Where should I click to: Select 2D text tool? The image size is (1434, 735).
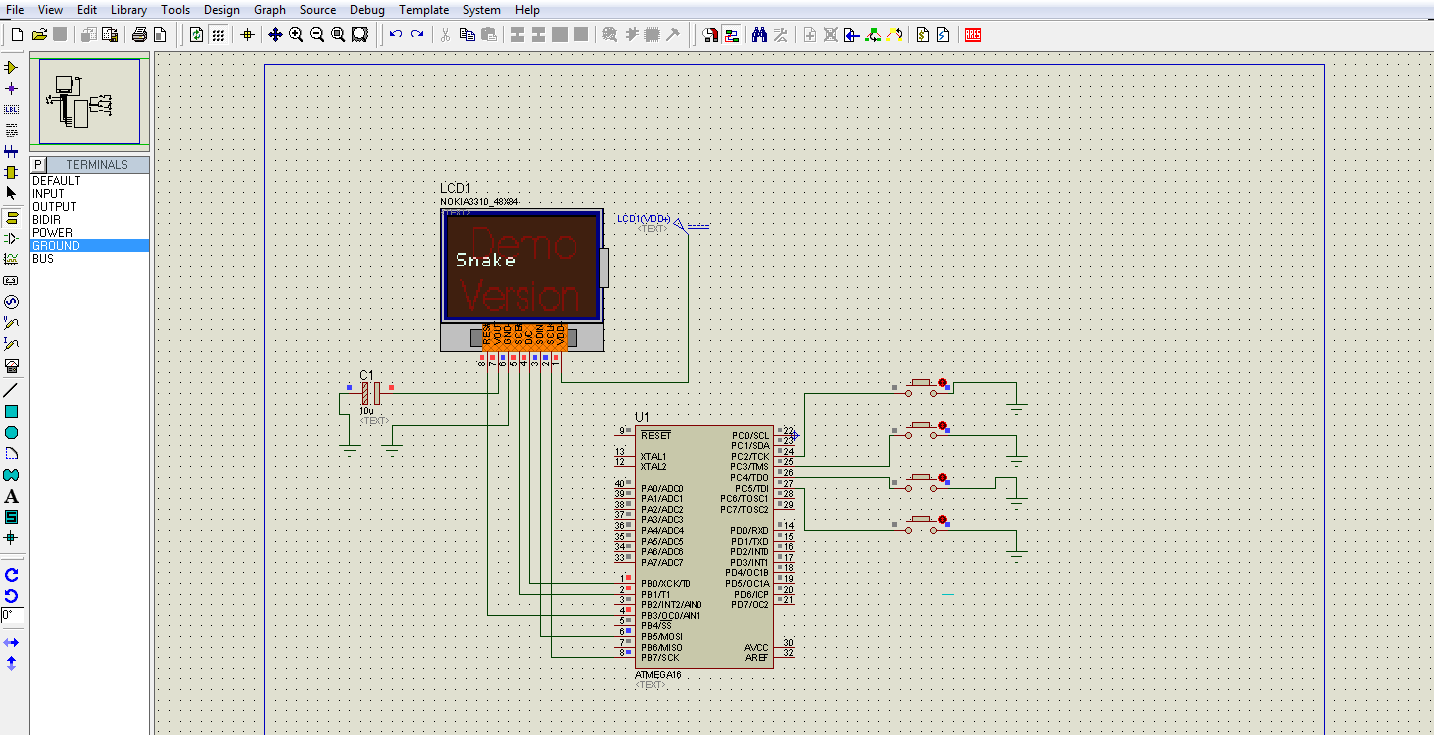[x=12, y=496]
